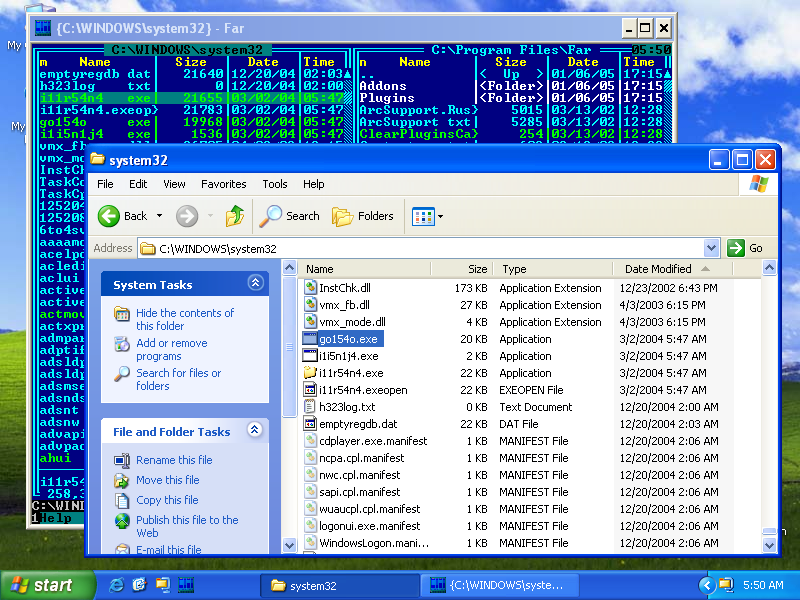This screenshot has width=800, height=600.
Task: Select the i1i5n1j4.exe application icon
Action: click(310, 356)
